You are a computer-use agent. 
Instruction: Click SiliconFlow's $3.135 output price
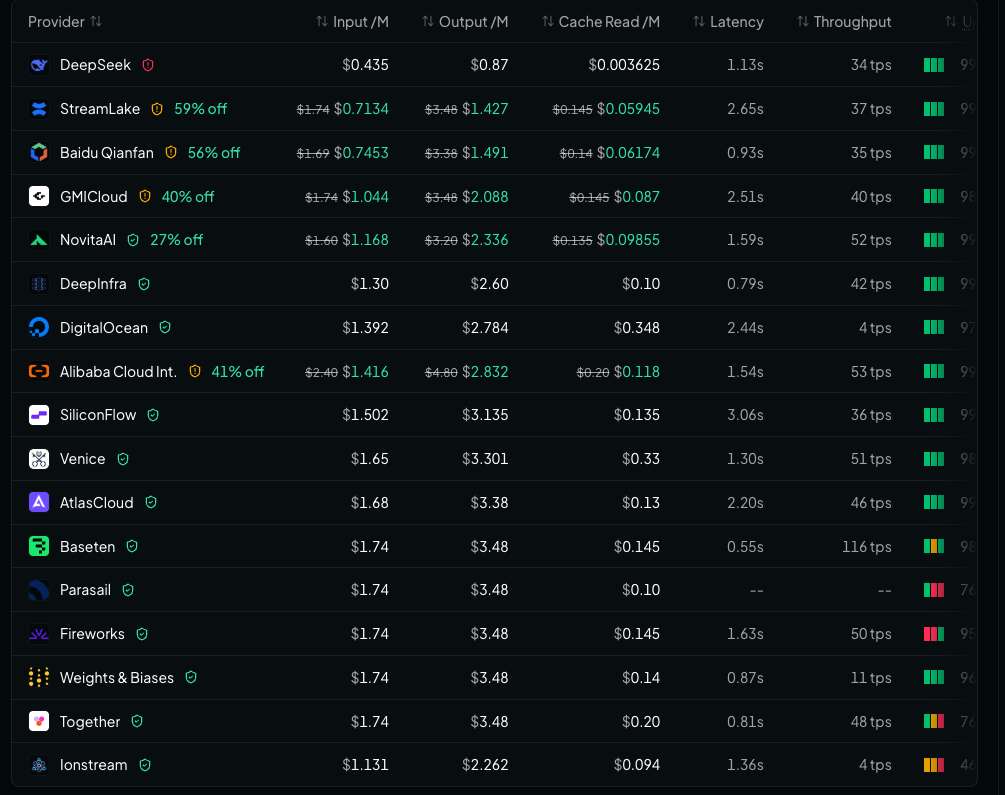point(485,415)
